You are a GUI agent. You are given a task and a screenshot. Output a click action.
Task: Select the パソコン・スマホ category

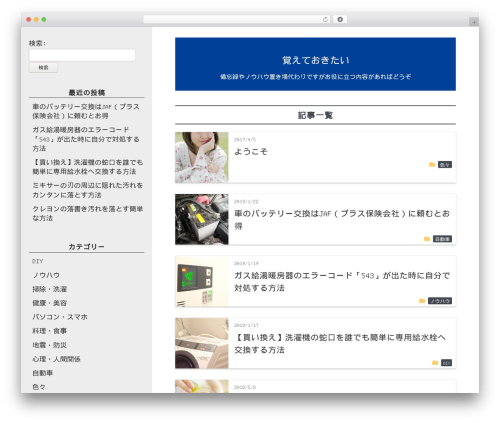(x=60, y=317)
